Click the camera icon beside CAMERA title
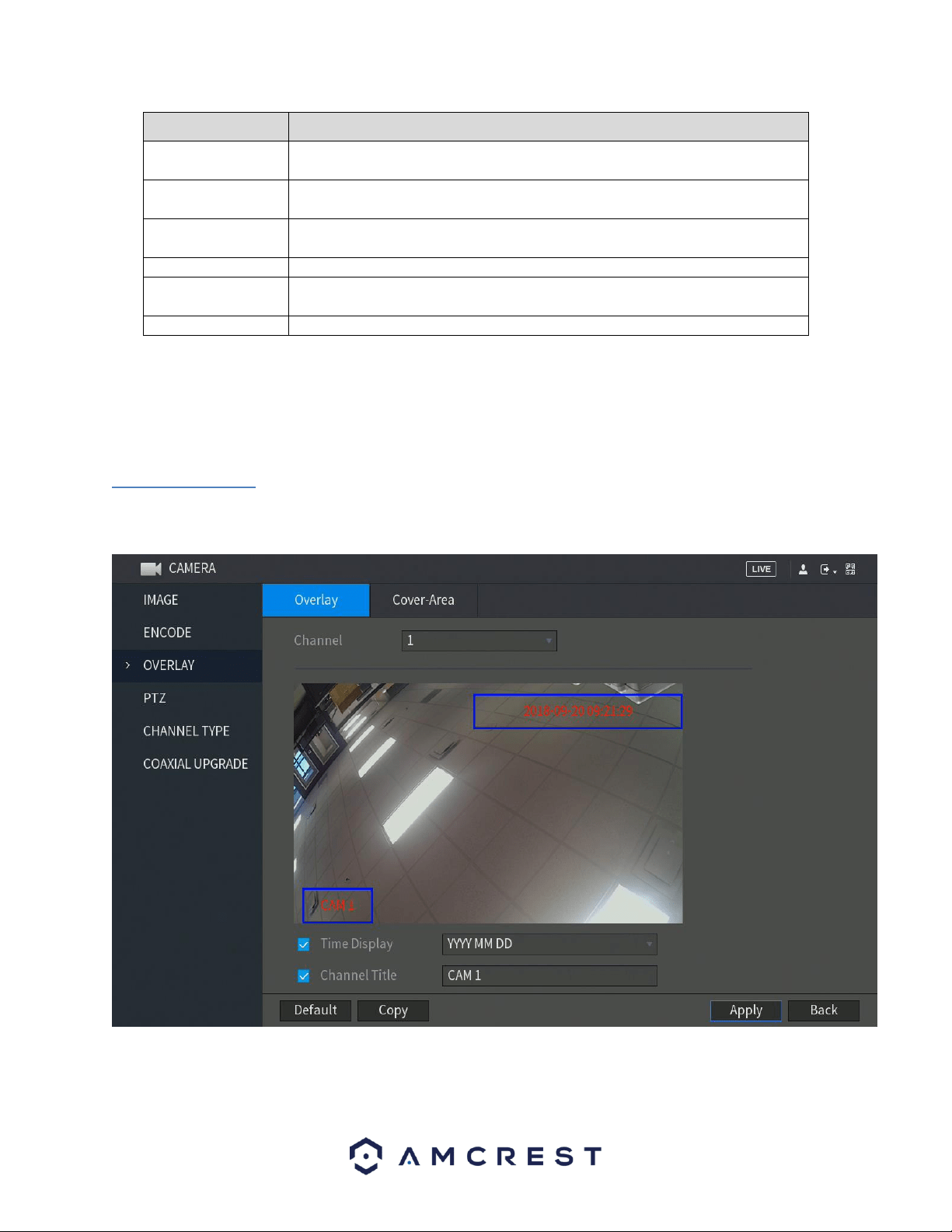This screenshot has height=1232, width=952. click(x=151, y=569)
